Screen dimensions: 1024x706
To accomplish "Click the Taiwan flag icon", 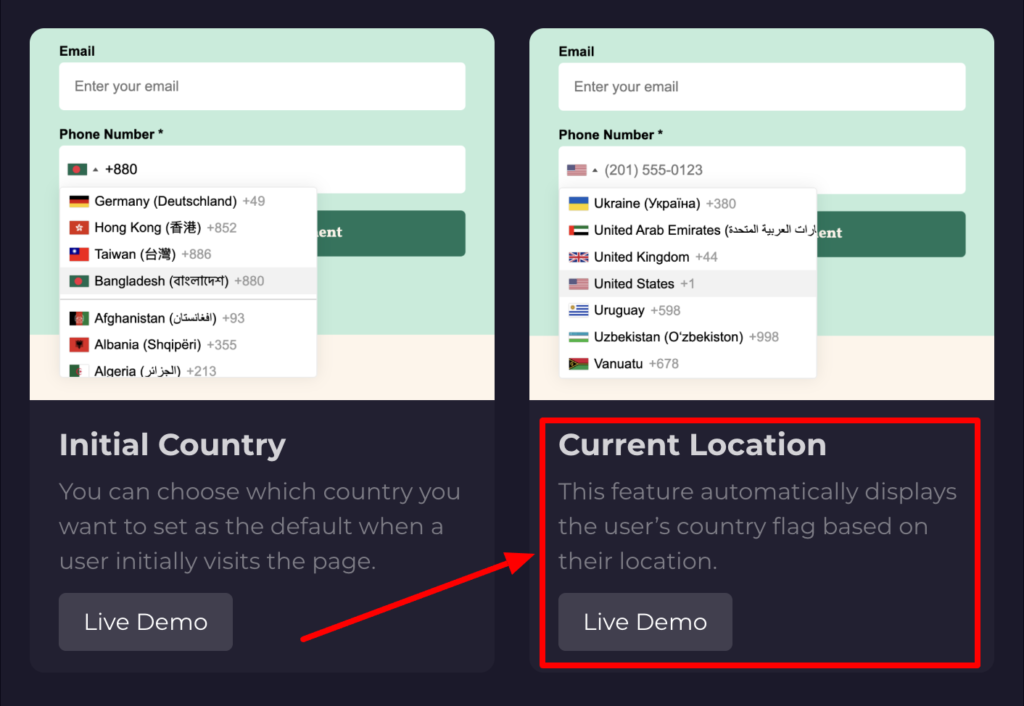I will click(79, 254).
